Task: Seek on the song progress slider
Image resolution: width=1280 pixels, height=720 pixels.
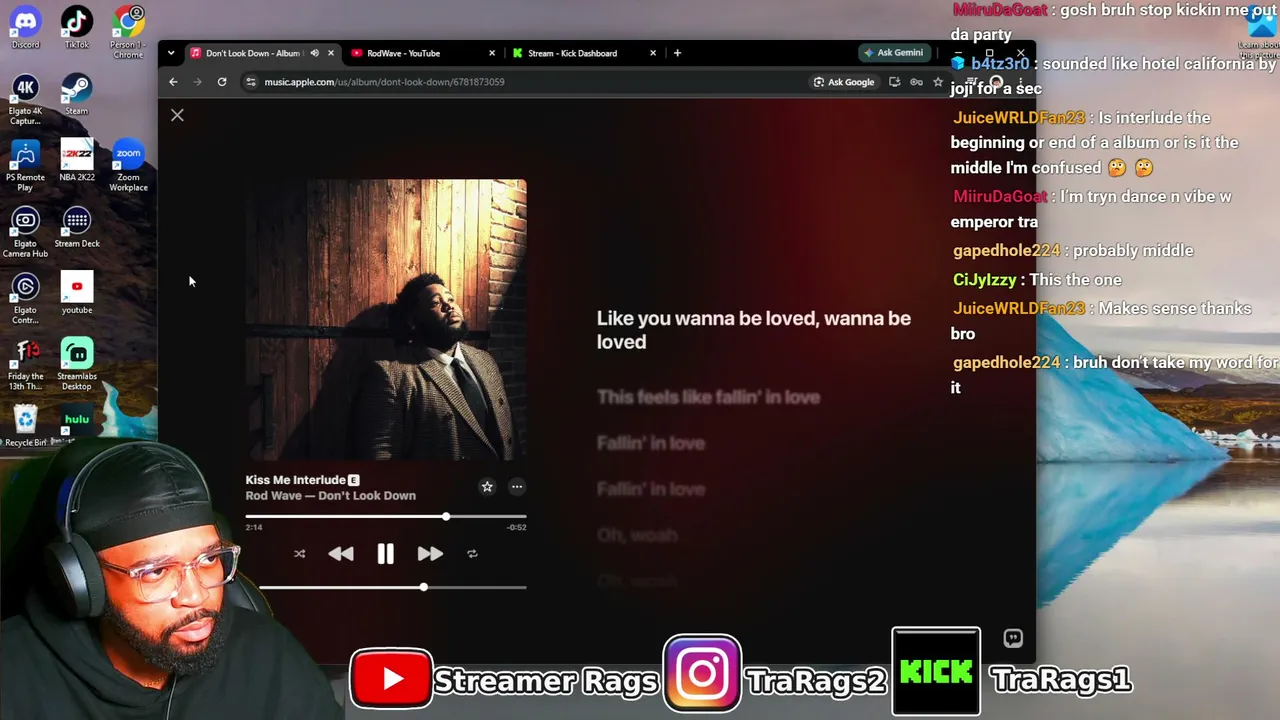Action: (x=386, y=517)
